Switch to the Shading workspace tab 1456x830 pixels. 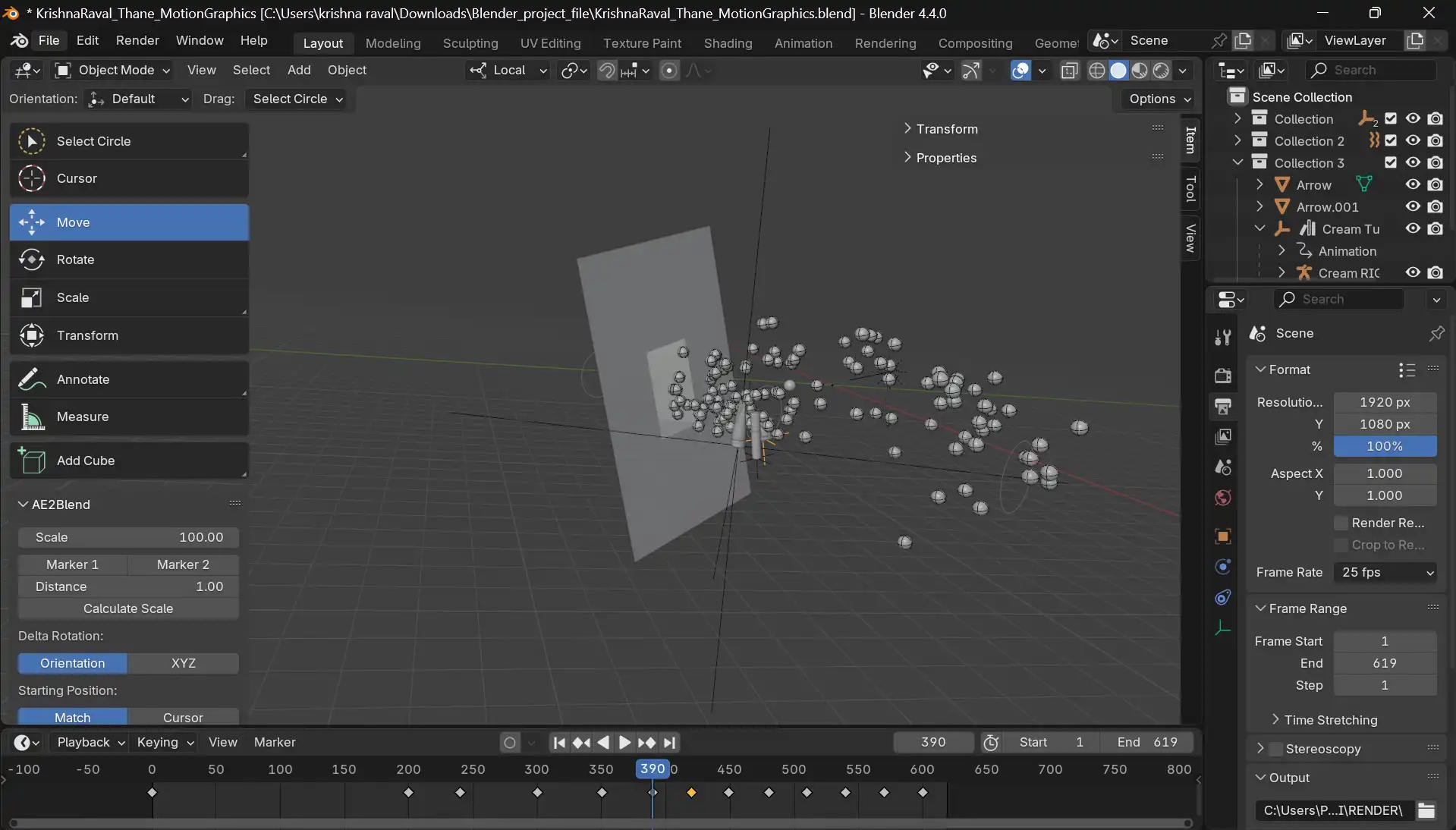[x=727, y=43]
